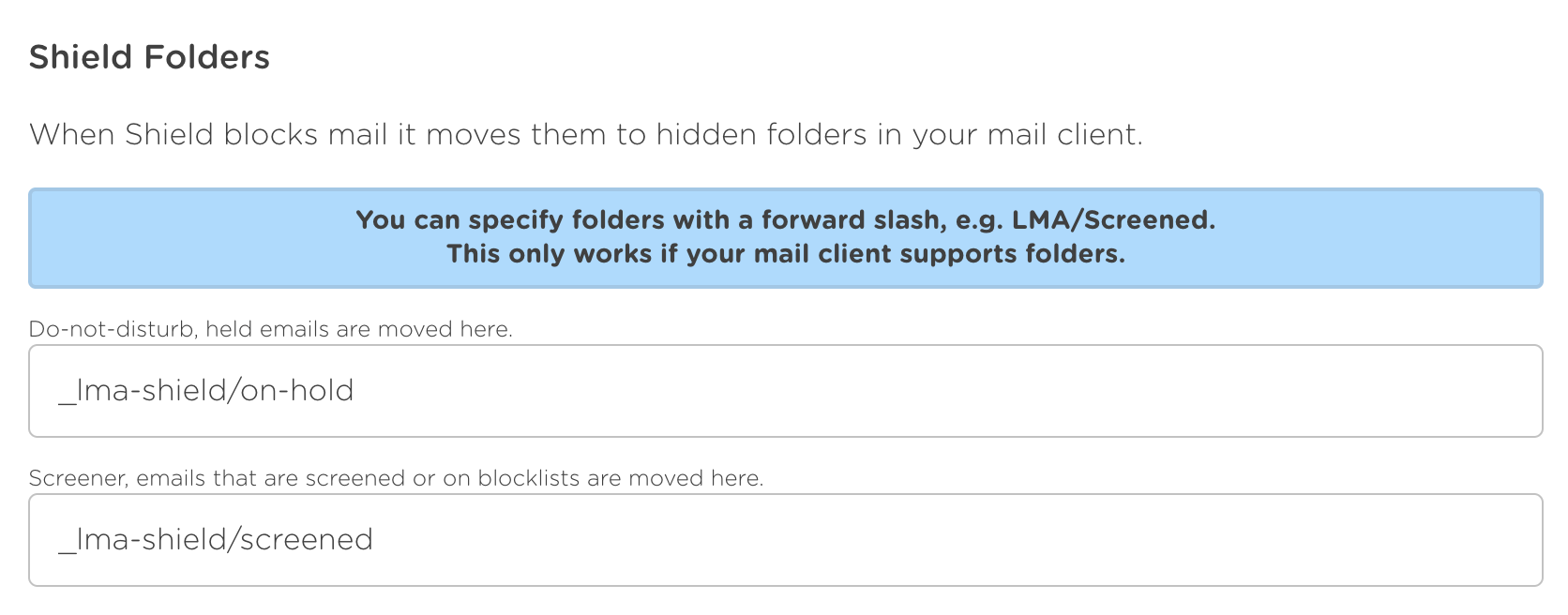
Task: Click the "Do-not-disturb, held emails are moved here" label
Action: pos(270,329)
